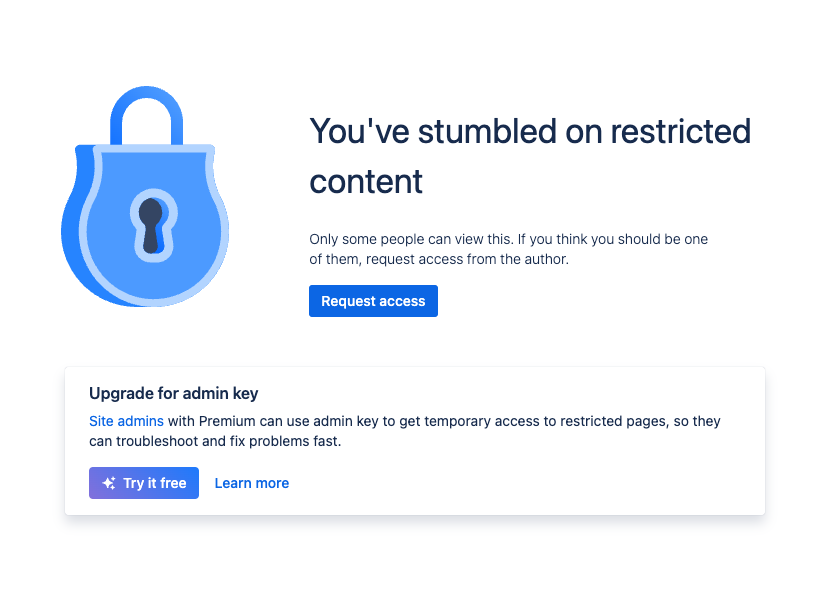Click the word "content" in the heading
This screenshot has height=600, width=829.
tap(366, 182)
